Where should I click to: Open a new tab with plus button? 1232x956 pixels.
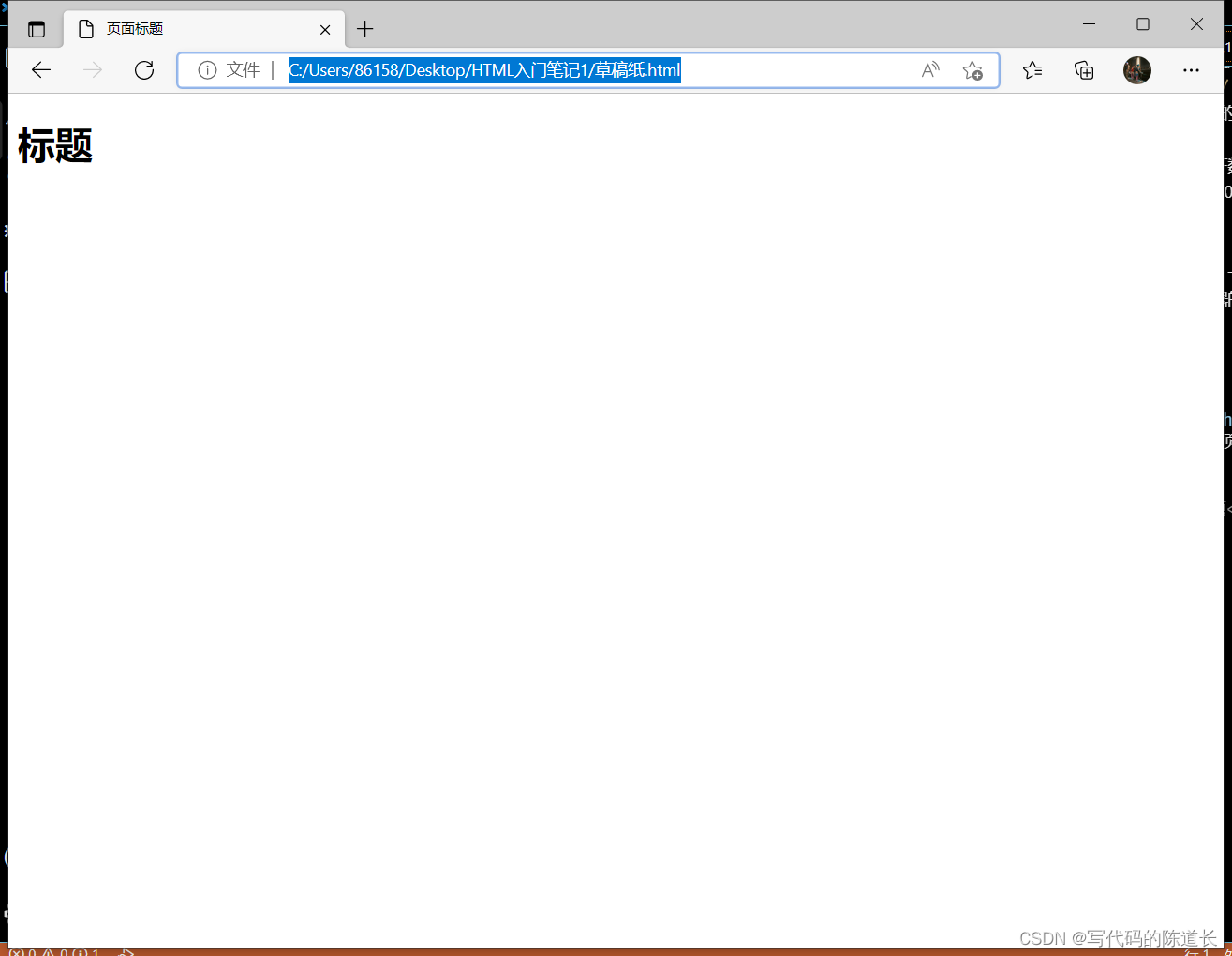(x=365, y=29)
